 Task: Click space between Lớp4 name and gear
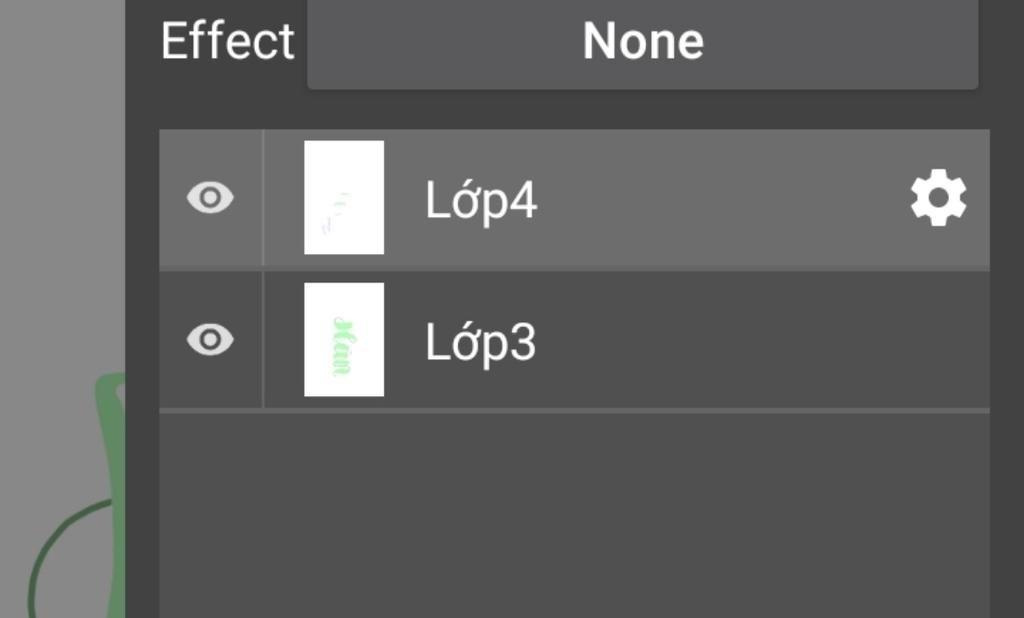click(720, 200)
